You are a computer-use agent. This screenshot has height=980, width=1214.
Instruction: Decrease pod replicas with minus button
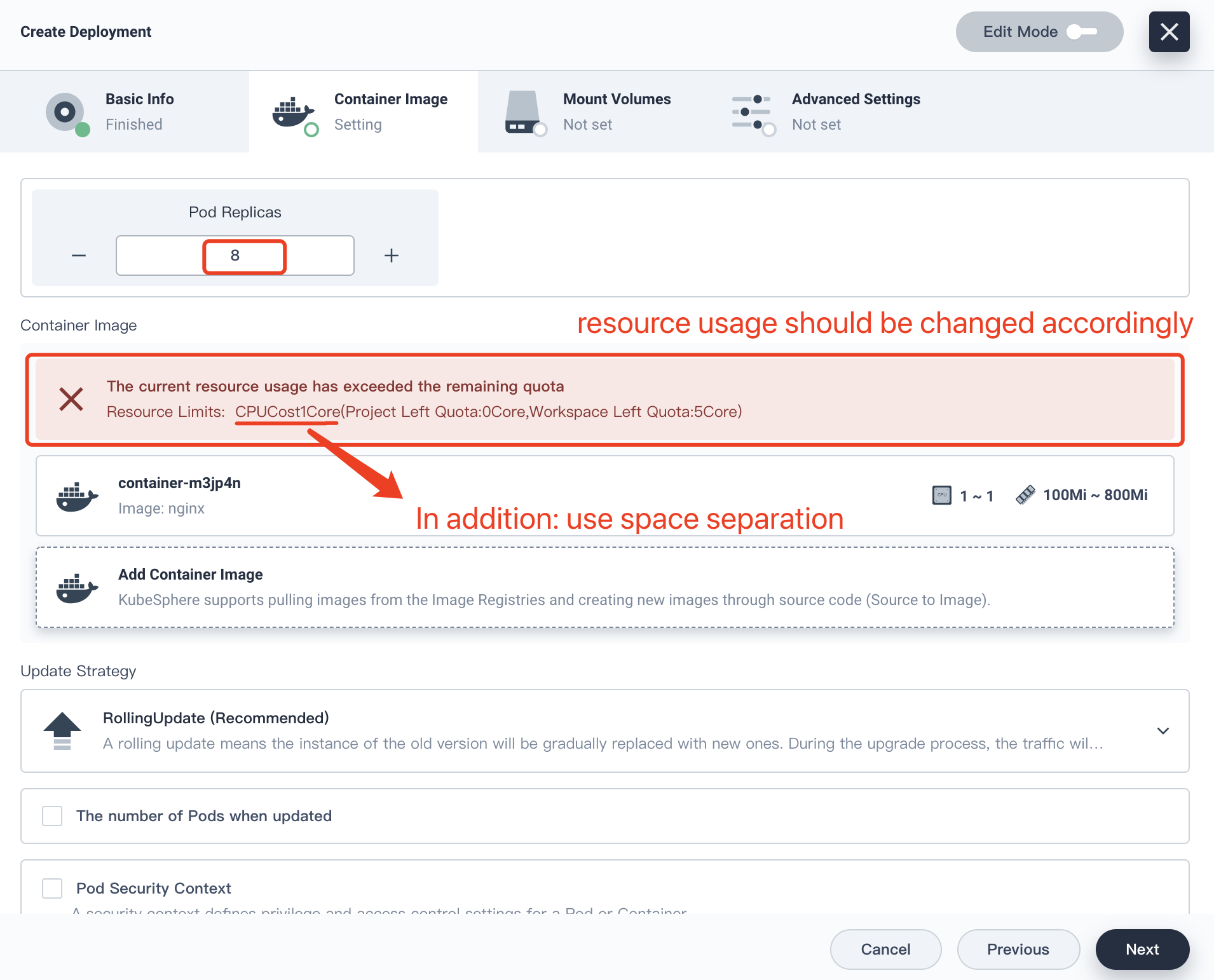coord(79,255)
